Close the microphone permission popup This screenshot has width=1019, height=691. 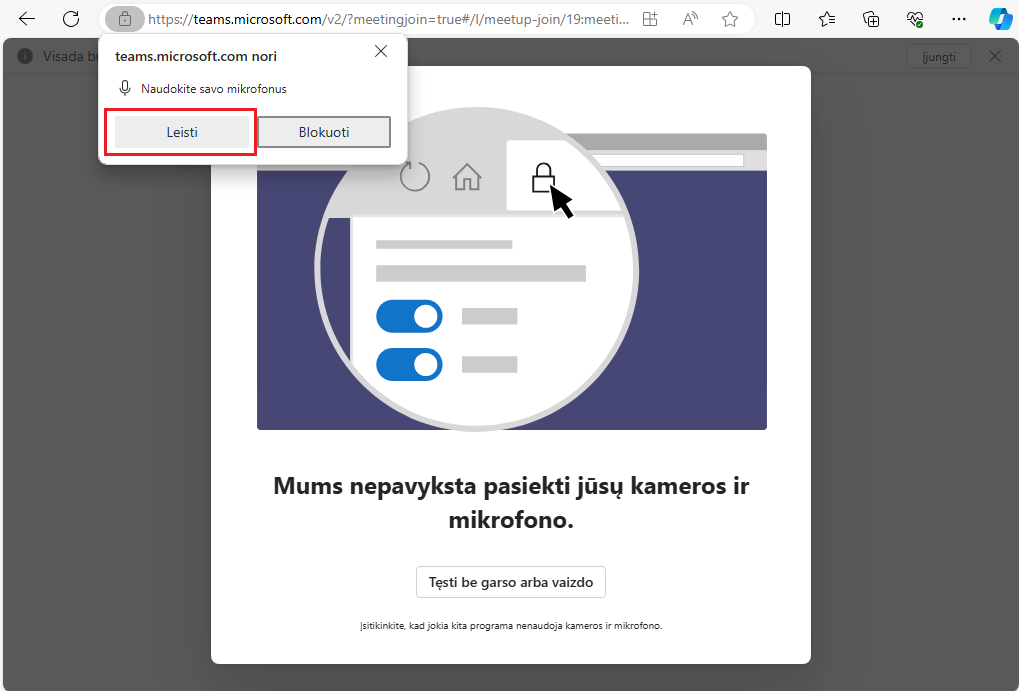(x=381, y=51)
